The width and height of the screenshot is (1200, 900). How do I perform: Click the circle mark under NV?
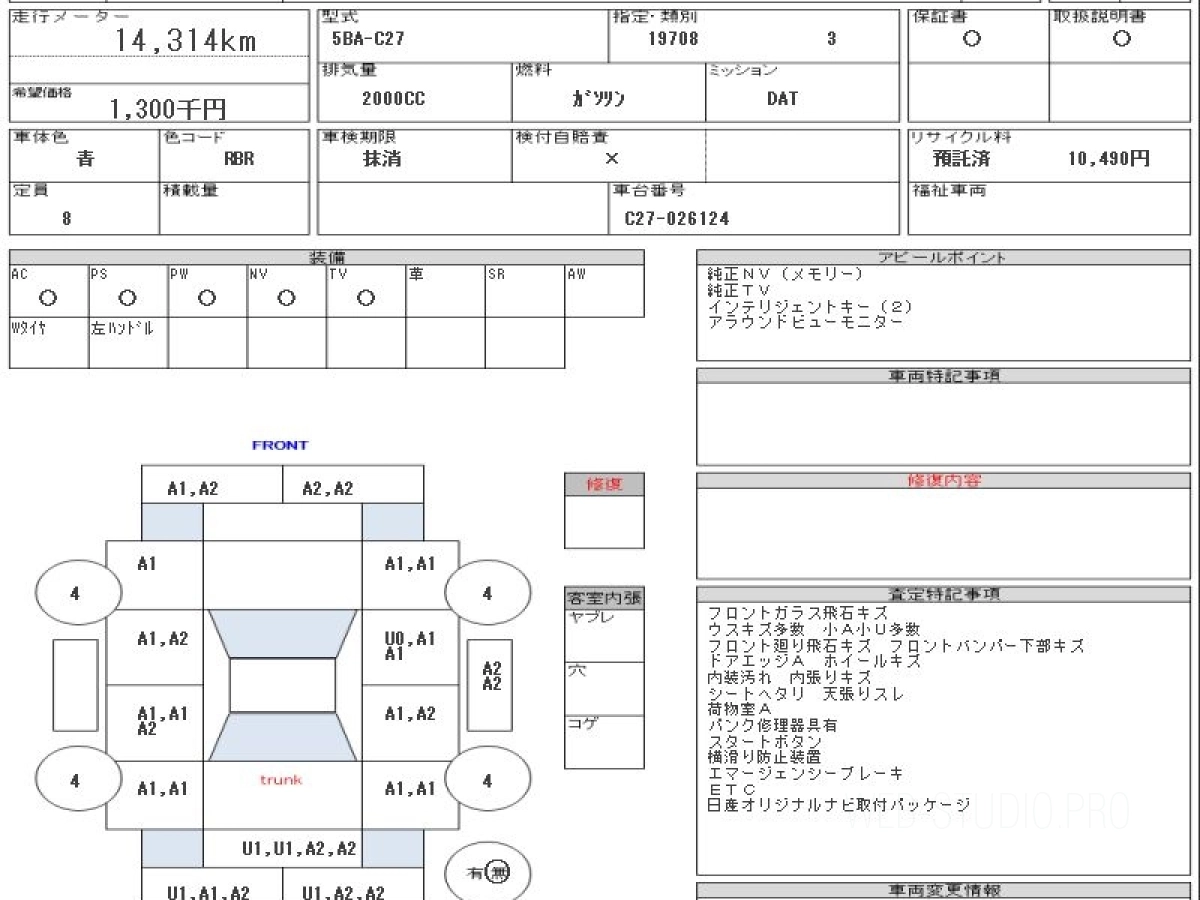tap(286, 298)
